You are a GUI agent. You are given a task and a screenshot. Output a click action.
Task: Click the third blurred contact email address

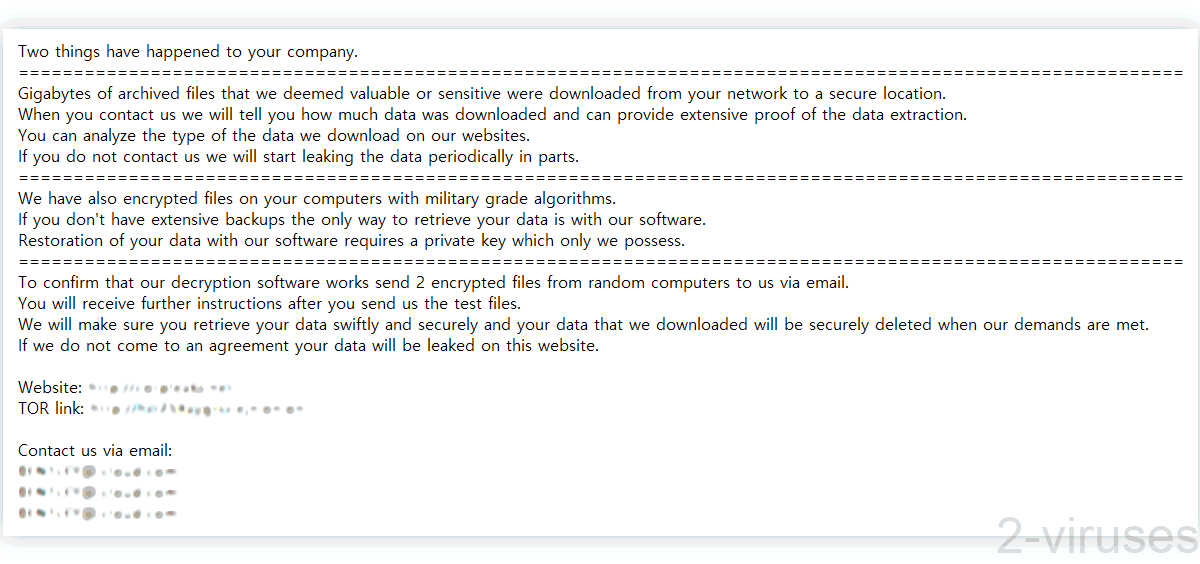click(97, 513)
